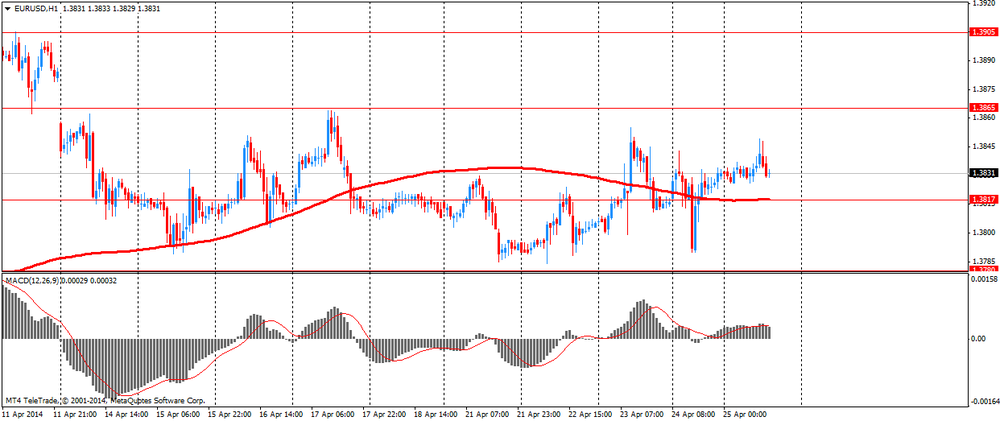Click the 1.3800 price scale value

982,233
